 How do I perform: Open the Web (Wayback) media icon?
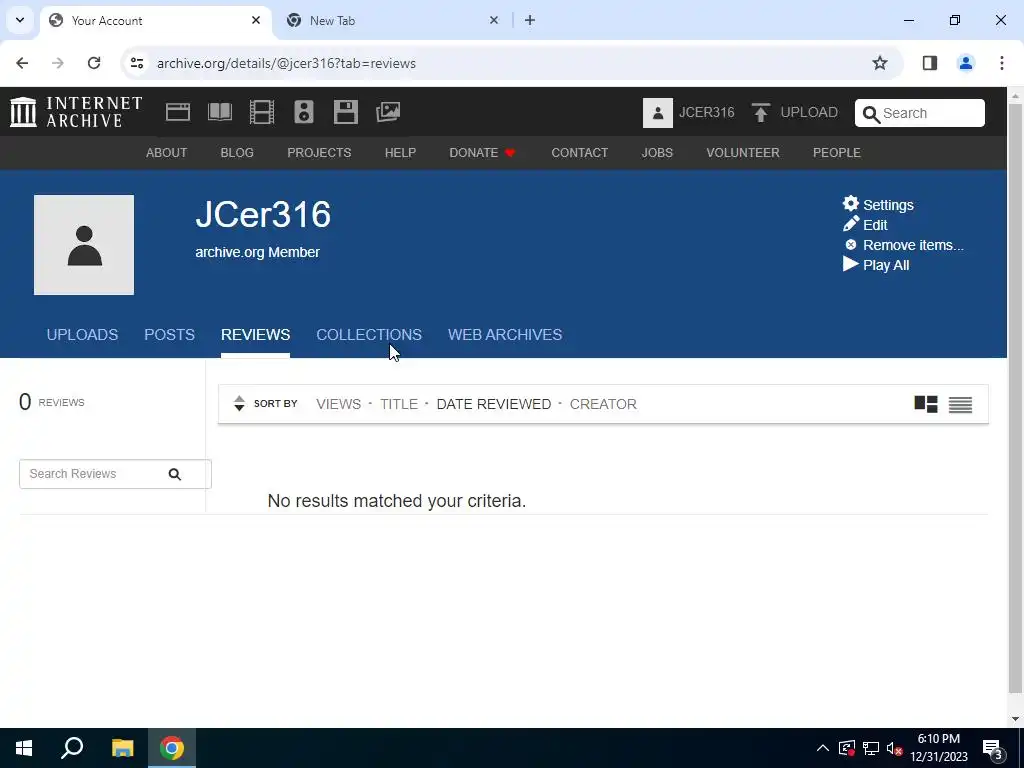click(178, 112)
